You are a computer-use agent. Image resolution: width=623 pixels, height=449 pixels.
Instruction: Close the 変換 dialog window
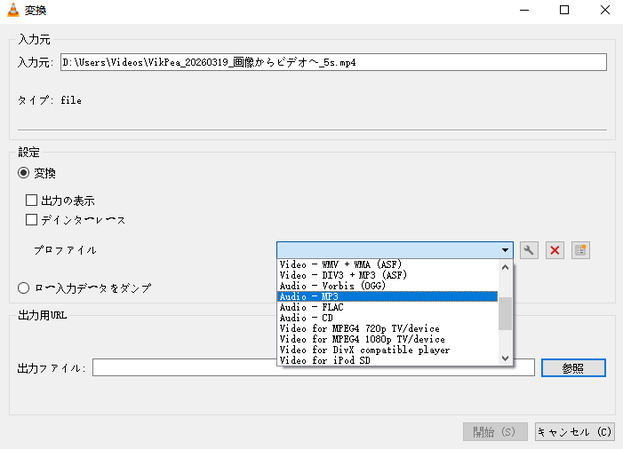(x=605, y=10)
